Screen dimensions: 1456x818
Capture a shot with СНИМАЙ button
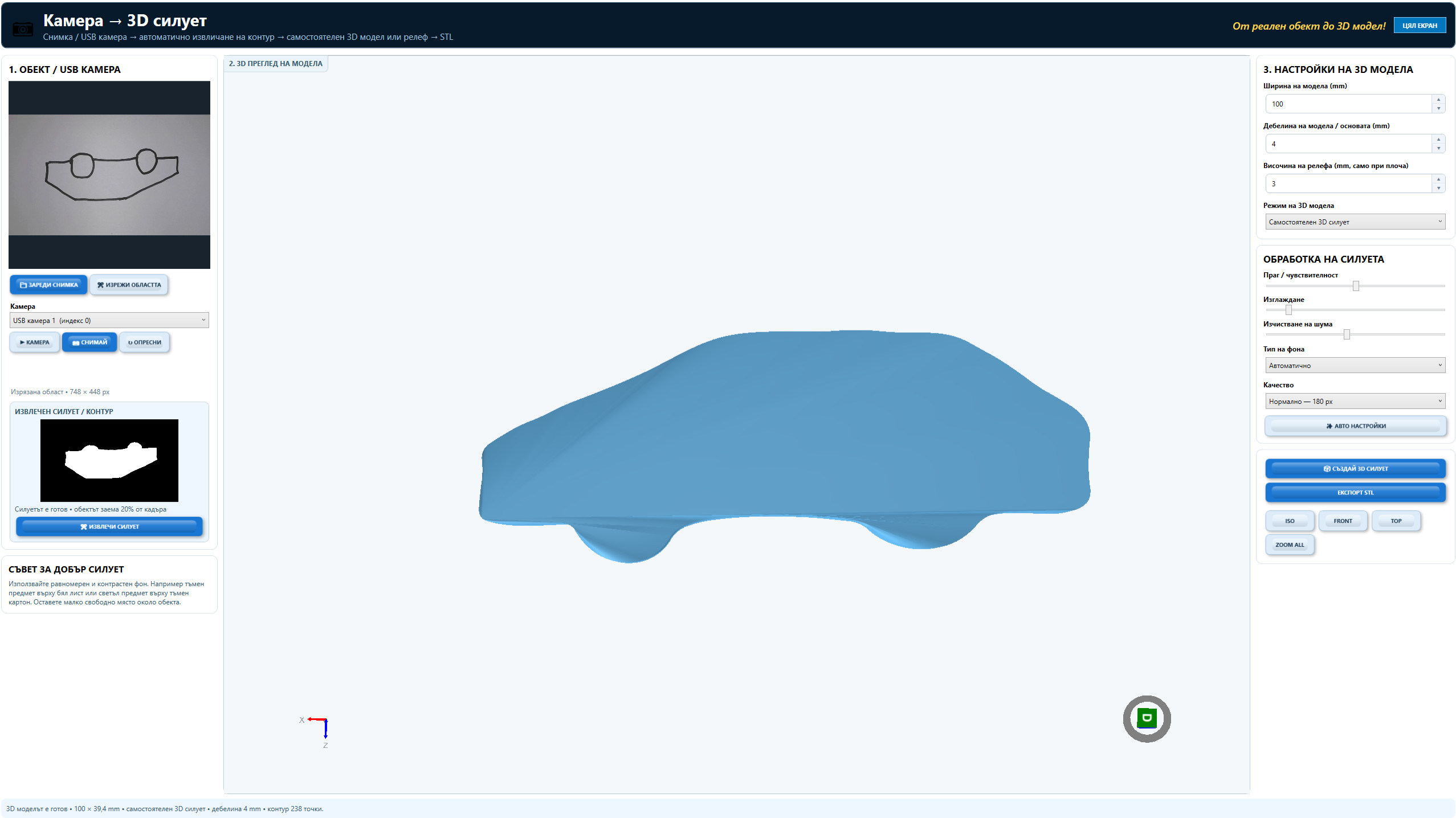[89, 342]
